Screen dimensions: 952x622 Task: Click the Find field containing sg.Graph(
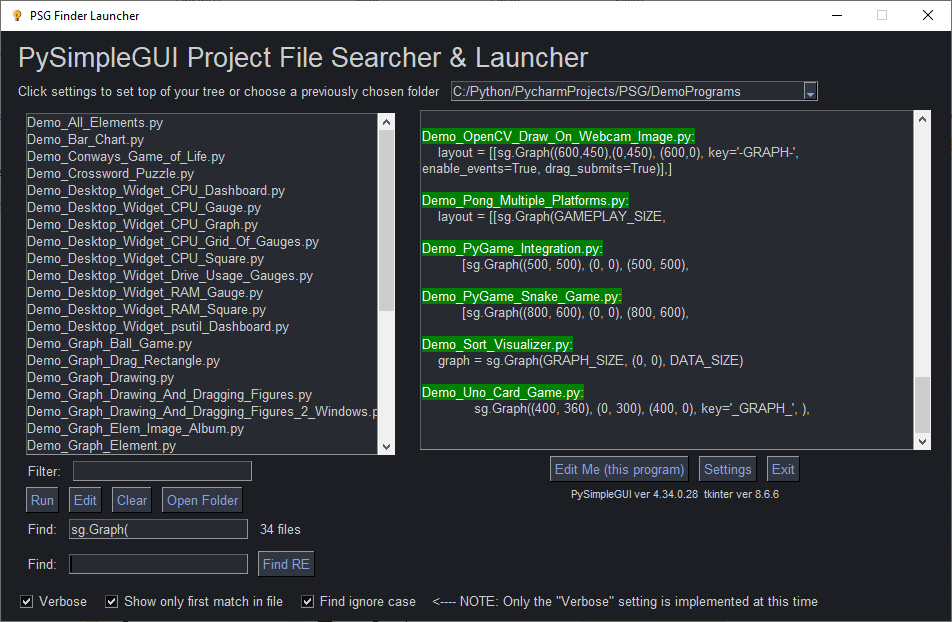158,529
